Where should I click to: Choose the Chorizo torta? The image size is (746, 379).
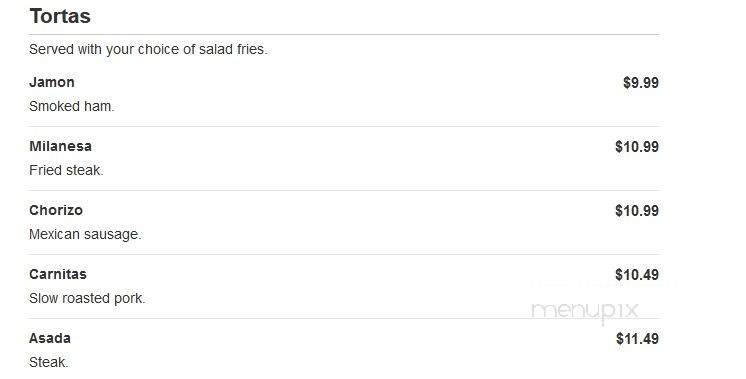pos(56,210)
